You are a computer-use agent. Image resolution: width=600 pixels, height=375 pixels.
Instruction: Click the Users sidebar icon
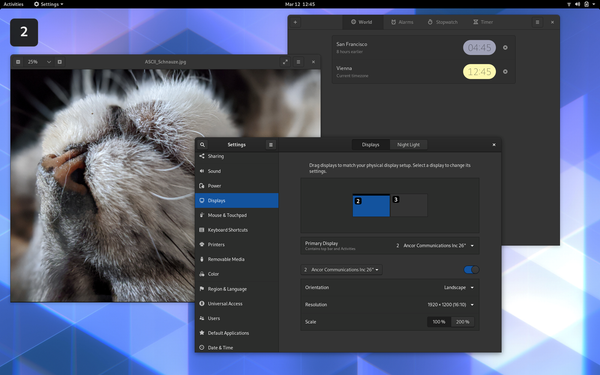(202, 318)
